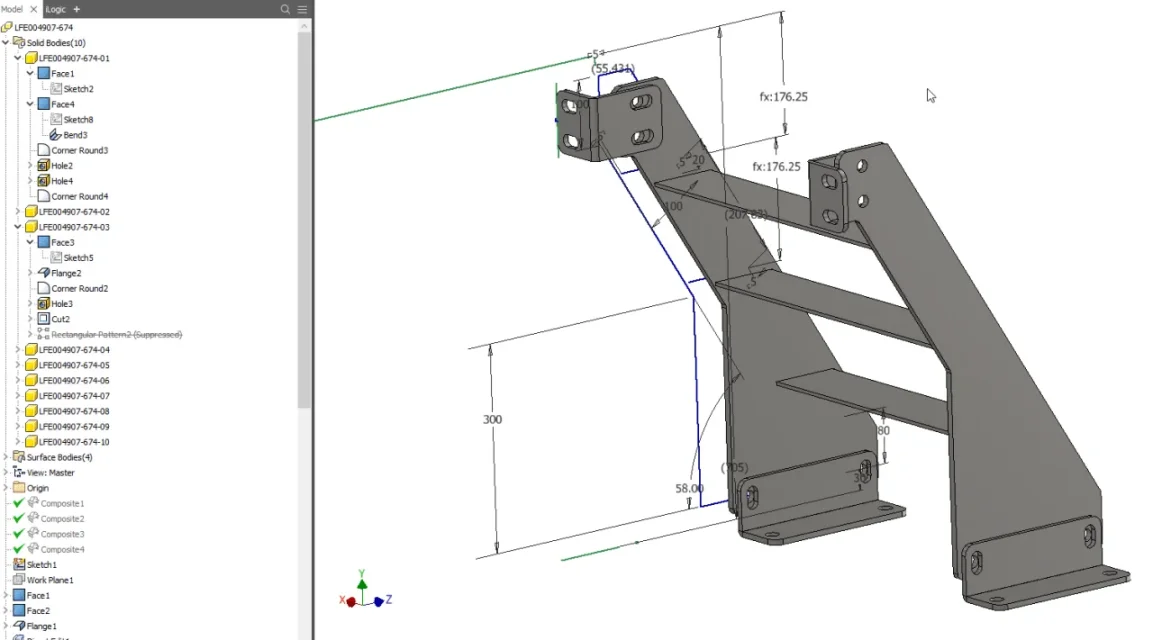1171x640 pixels.
Task: Expand the Origin folder
Action: (5, 488)
